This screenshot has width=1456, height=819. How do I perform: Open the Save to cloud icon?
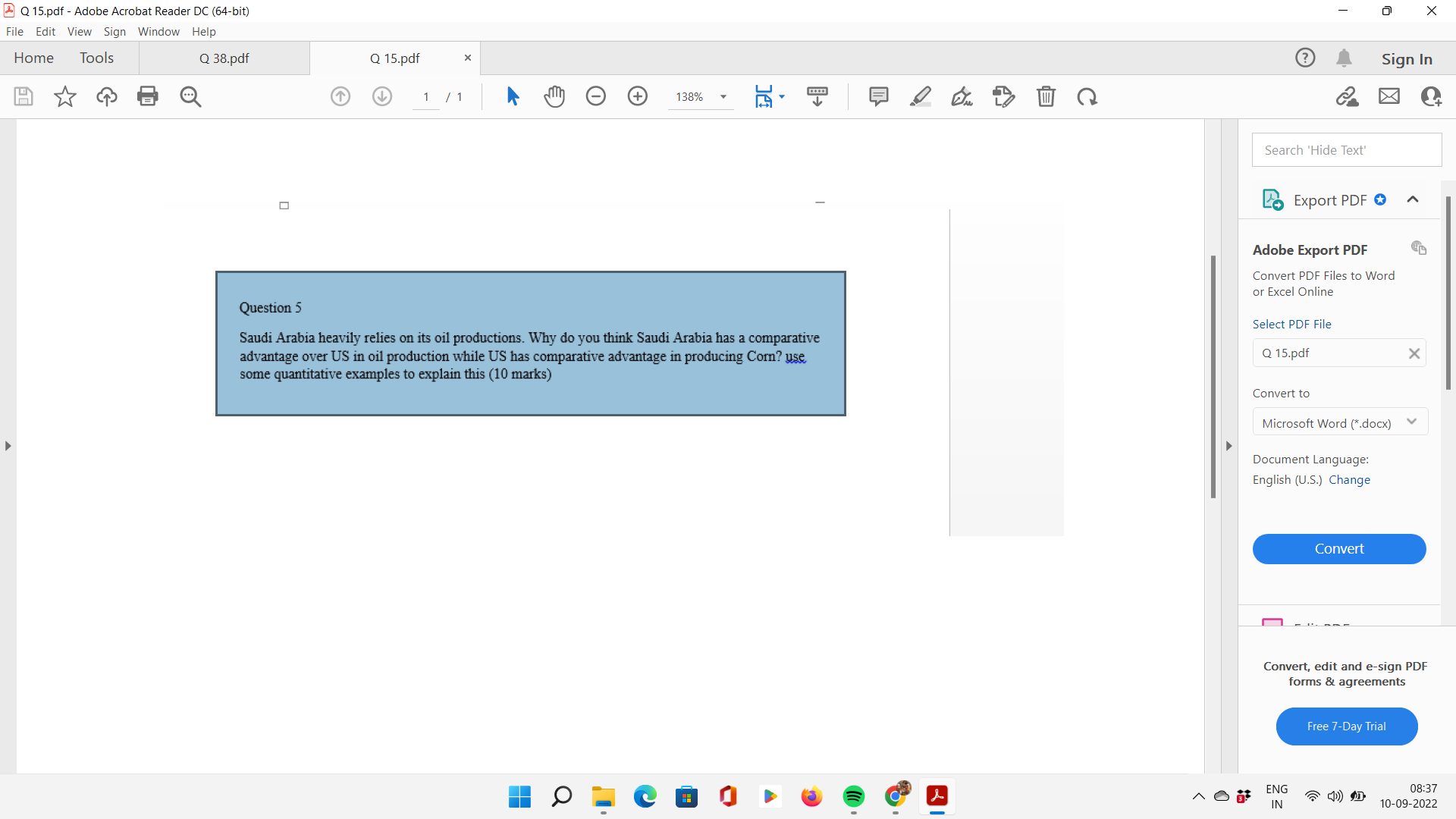point(106,96)
